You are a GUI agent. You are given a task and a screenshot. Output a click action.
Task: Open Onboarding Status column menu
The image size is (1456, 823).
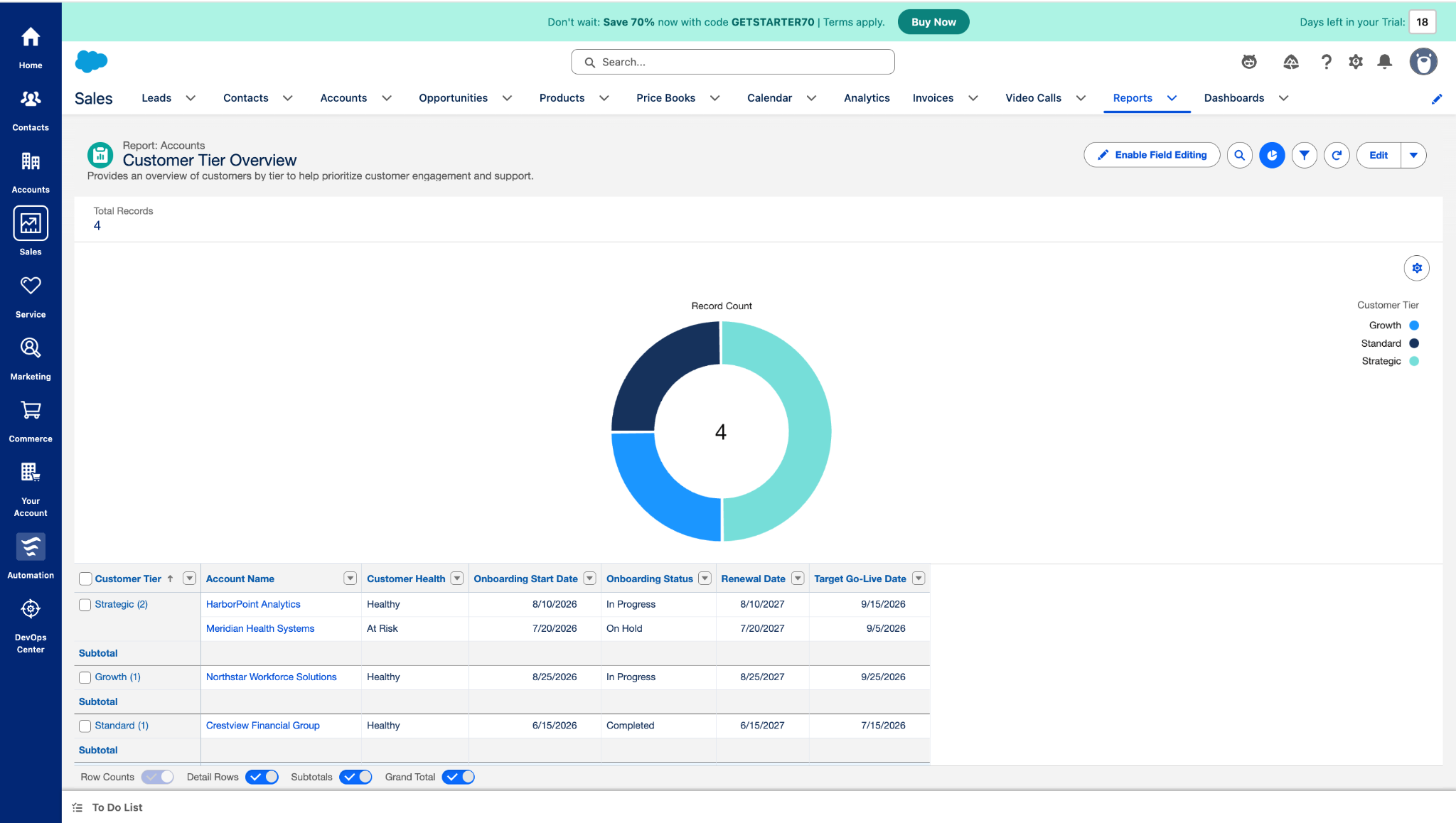705,579
